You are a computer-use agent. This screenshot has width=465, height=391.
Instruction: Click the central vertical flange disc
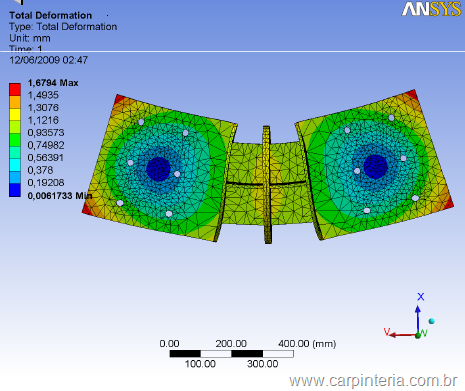[267, 185]
